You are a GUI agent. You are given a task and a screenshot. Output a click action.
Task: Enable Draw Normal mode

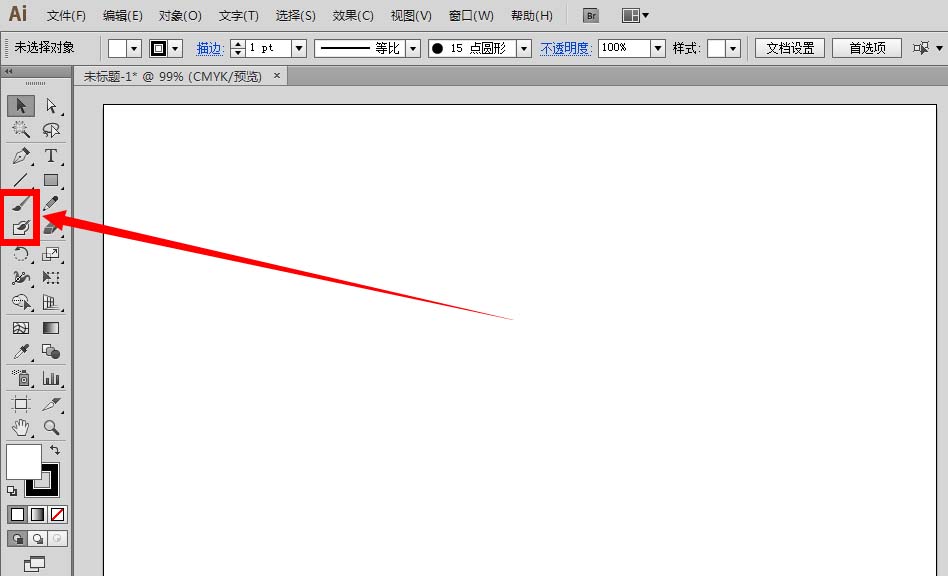18,539
